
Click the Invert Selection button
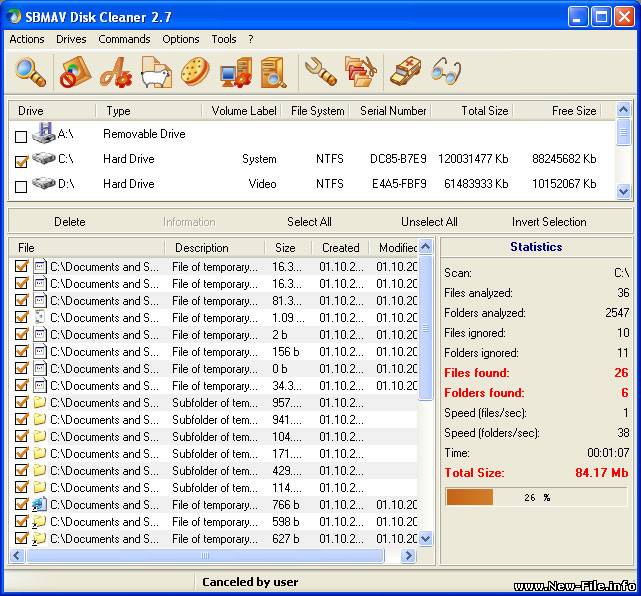[549, 222]
